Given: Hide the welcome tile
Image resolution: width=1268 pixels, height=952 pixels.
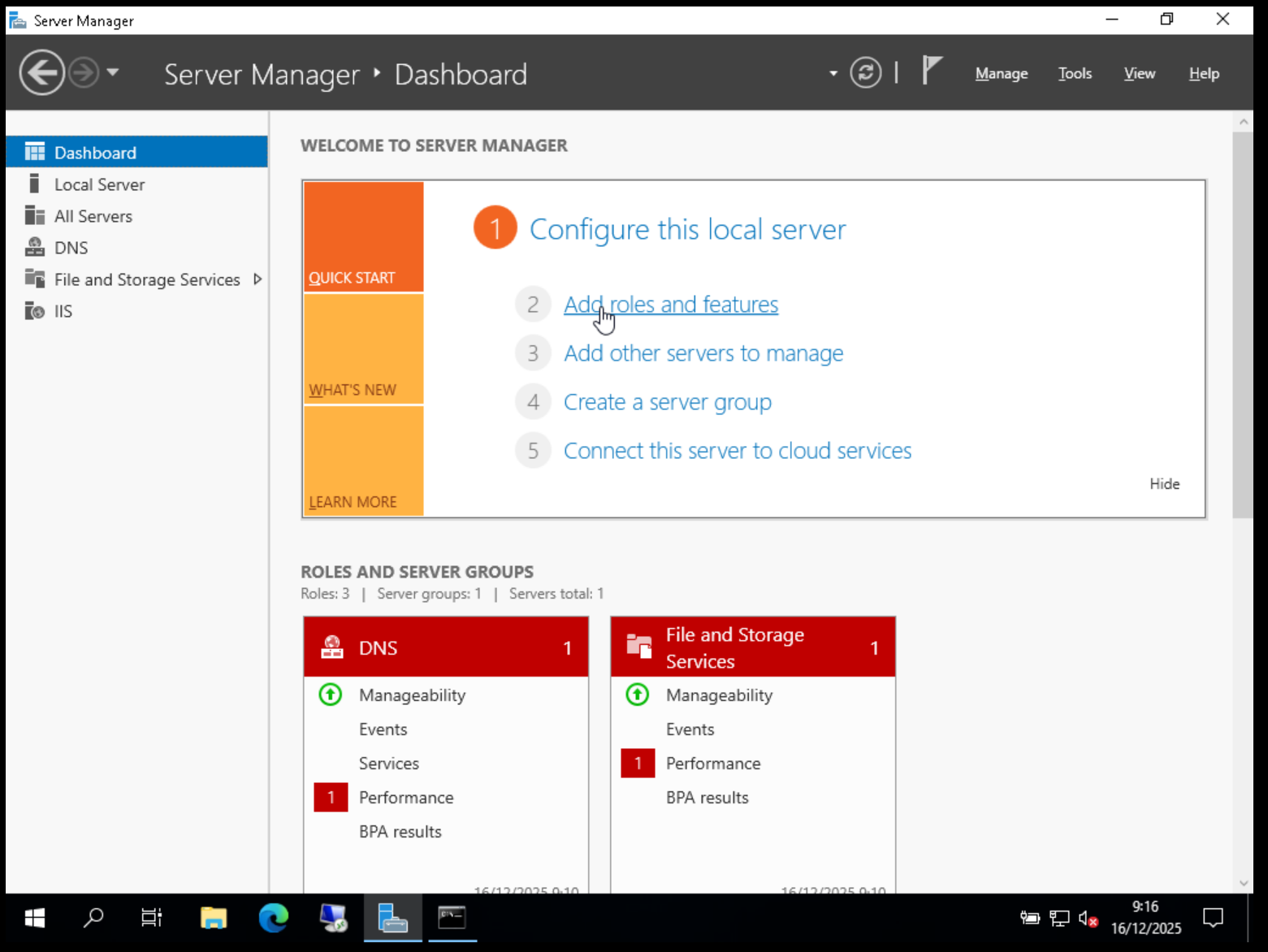Looking at the screenshot, I should (x=1164, y=483).
